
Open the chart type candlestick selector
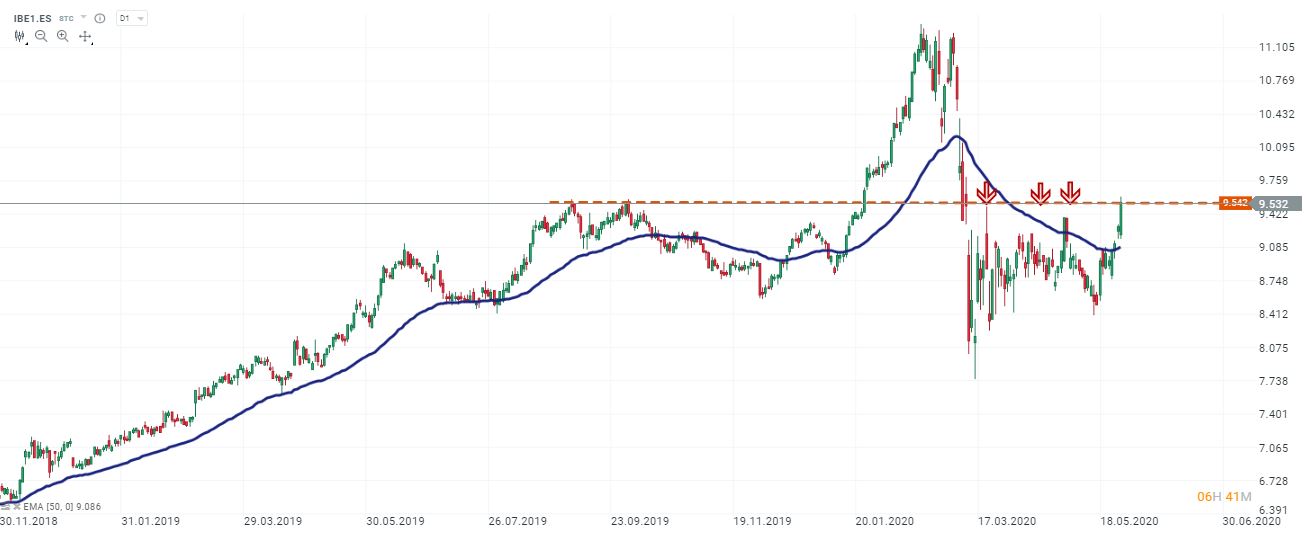pyautogui.click(x=20, y=36)
